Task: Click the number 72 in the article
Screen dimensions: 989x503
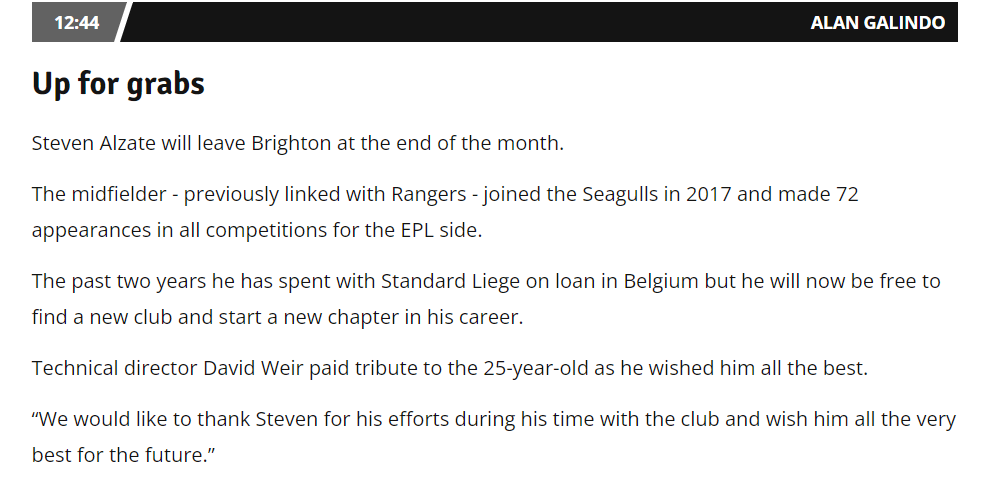Action: tap(847, 194)
